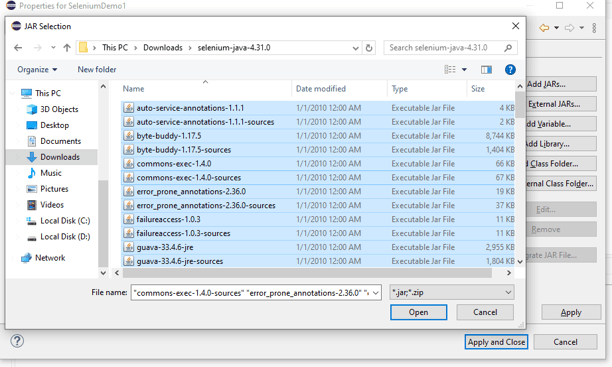Sort files by Date modified column
612x367 pixels.
[x=320, y=89]
